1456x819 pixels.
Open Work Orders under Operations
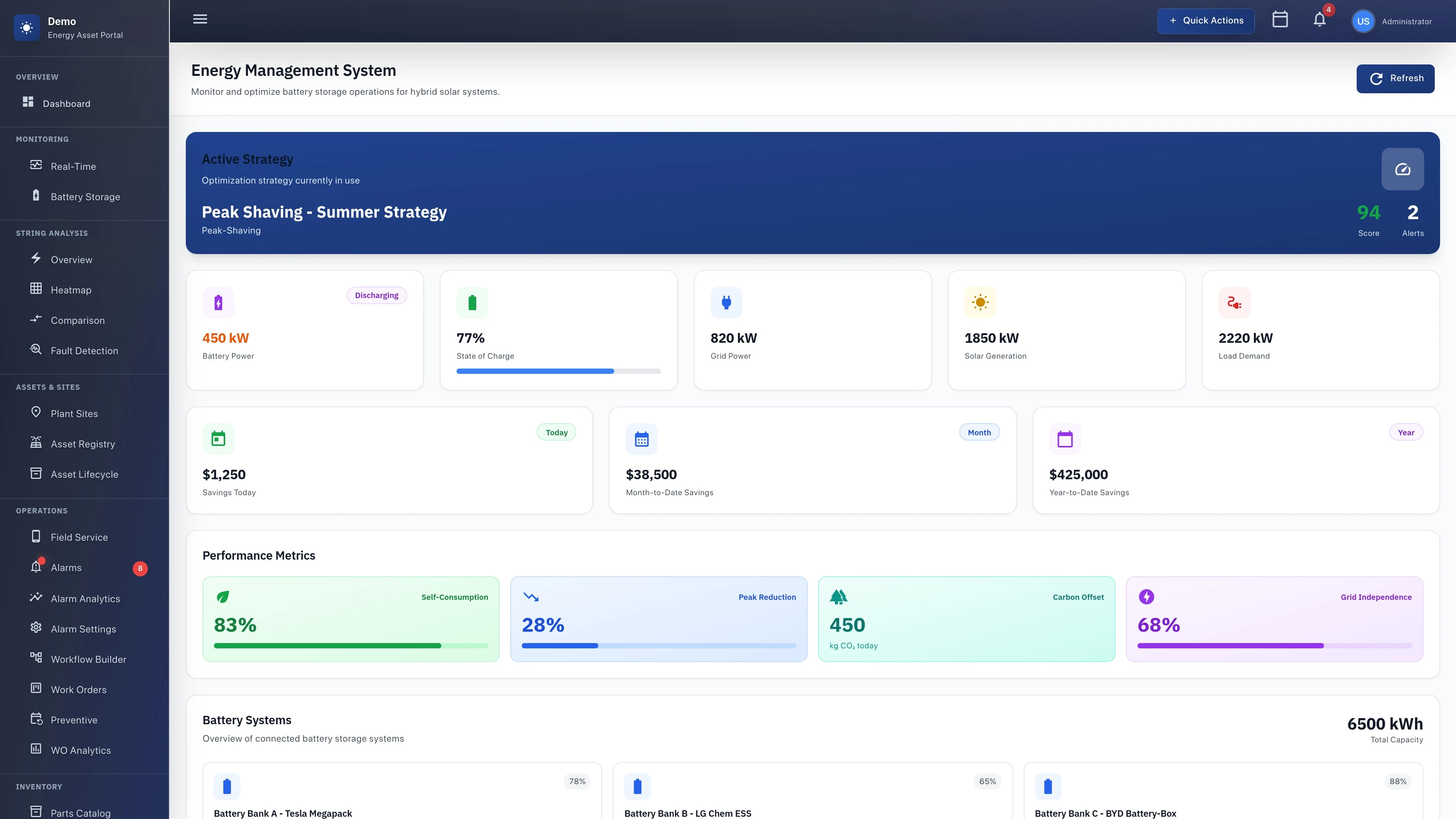click(78, 690)
